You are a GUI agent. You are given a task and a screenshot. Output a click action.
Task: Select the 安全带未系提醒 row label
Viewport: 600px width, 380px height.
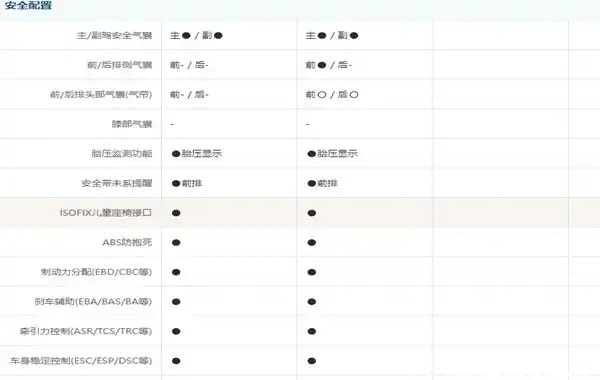tap(117, 183)
